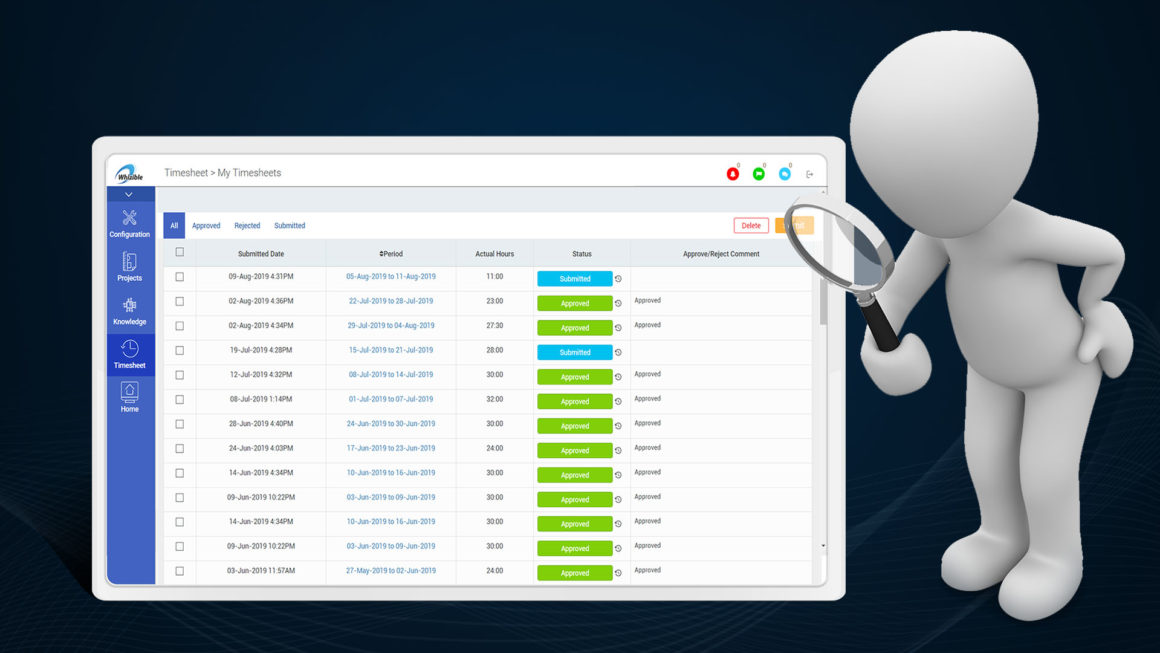The height and width of the screenshot is (653, 1160).
Task: Click the green messages icon
Action: pos(759,174)
